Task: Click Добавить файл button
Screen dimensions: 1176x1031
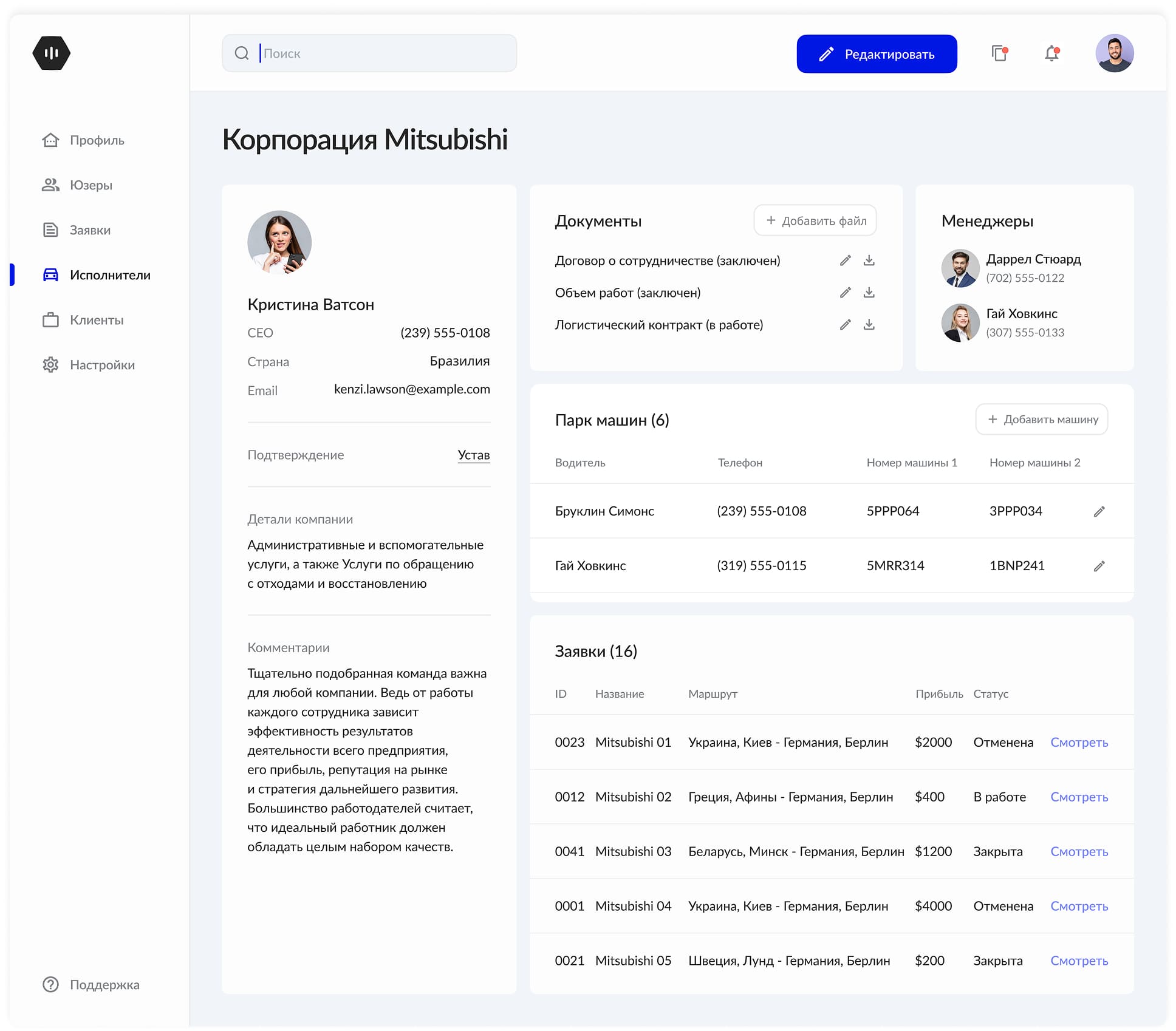Action: point(815,220)
